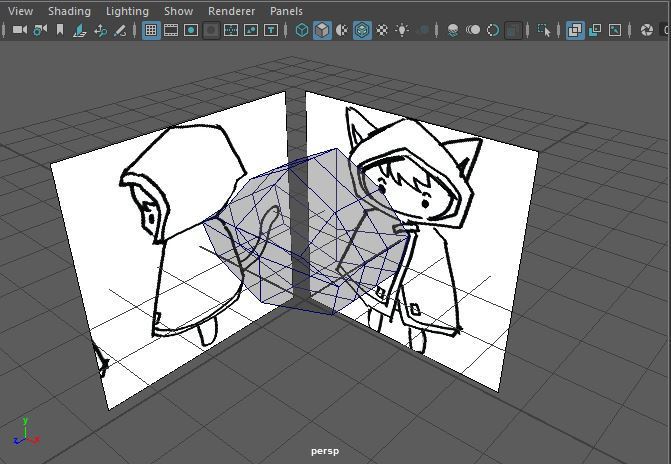Open the Show menu
This screenshot has height=464, width=671.
pos(178,11)
